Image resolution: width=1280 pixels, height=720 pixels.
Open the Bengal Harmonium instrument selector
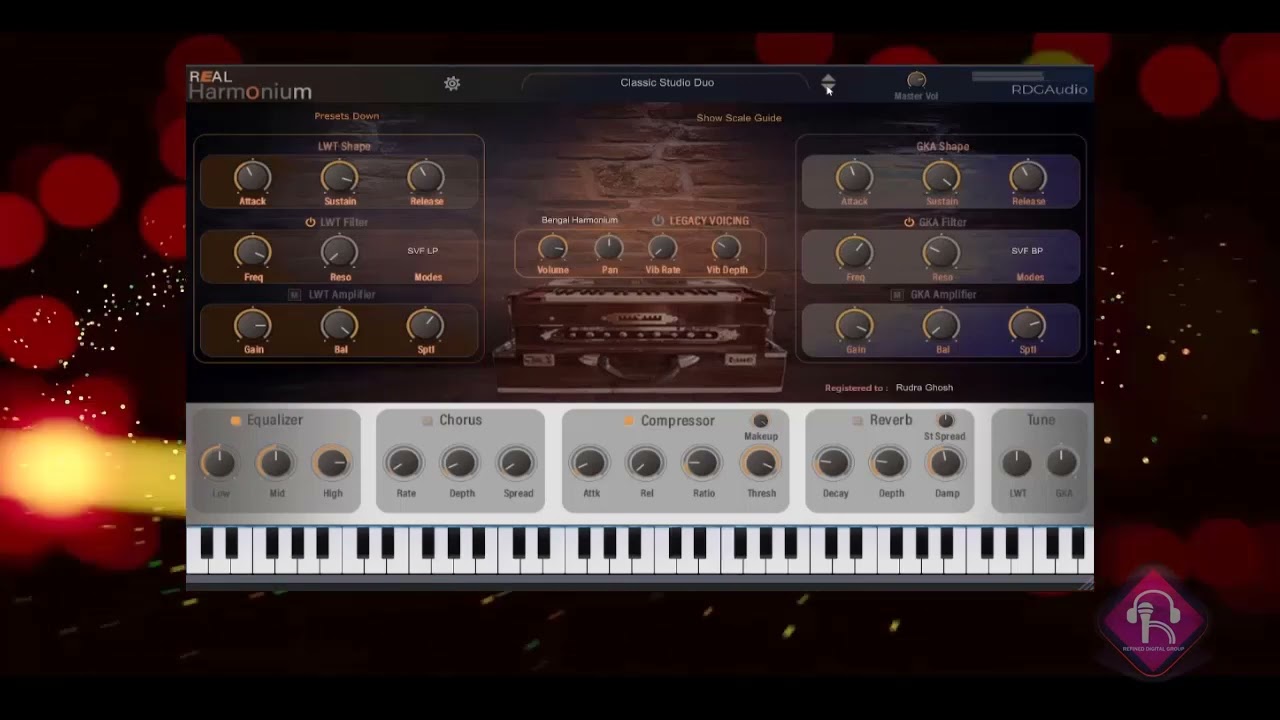coord(580,220)
